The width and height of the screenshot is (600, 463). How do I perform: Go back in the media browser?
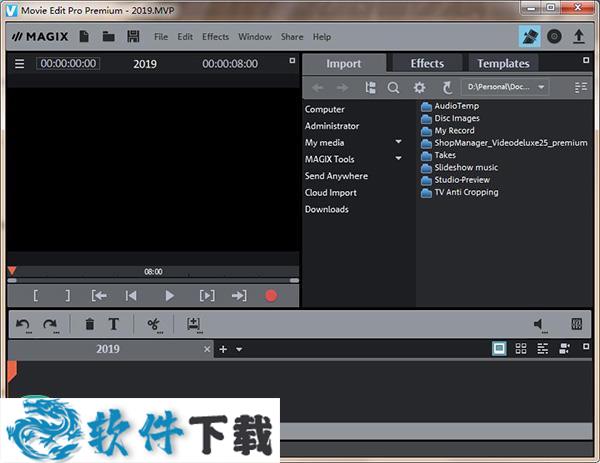click(318, 88)
